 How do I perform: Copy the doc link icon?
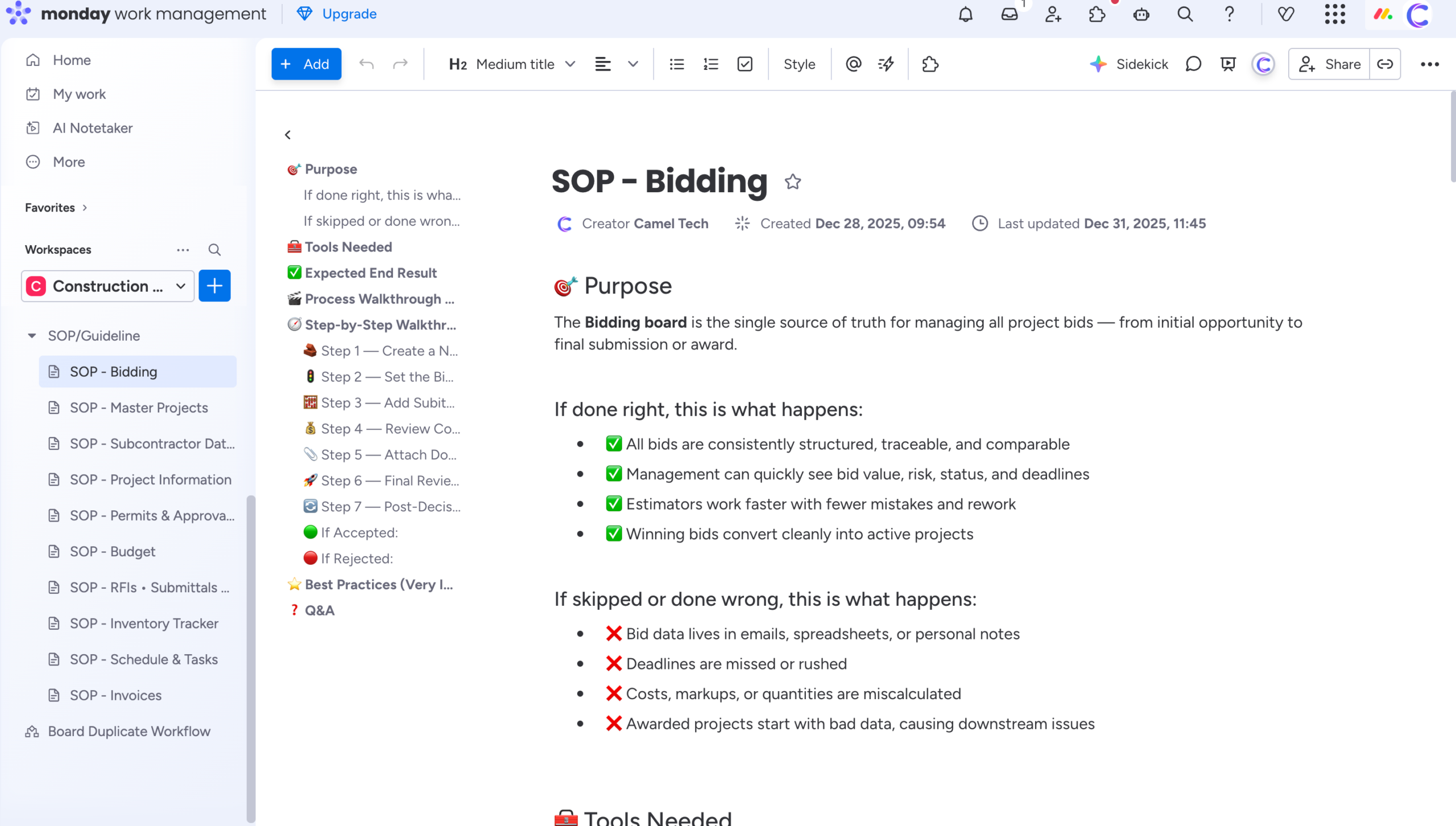(1385, 64)
